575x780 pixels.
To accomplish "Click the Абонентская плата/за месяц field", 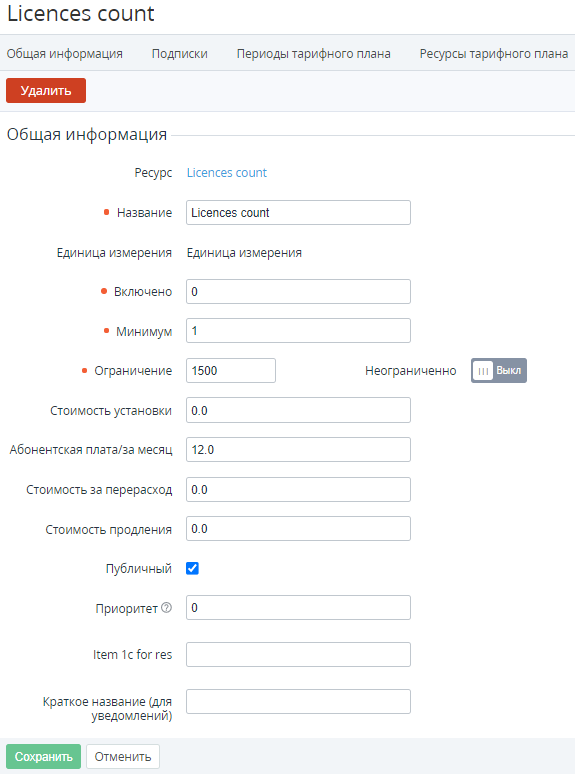I will pos(298,450).
